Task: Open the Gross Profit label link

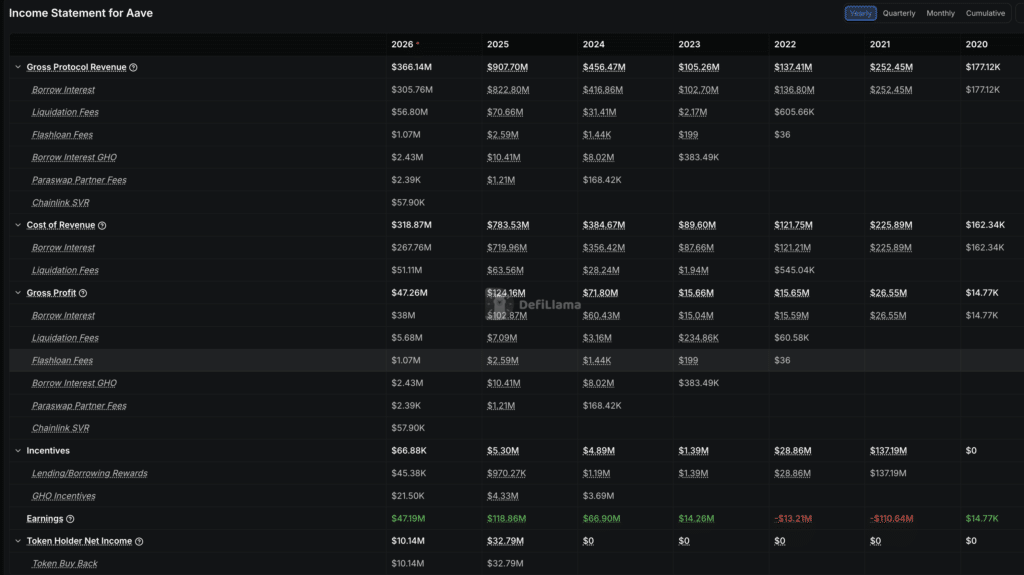Action: click(x=51, y=293)
